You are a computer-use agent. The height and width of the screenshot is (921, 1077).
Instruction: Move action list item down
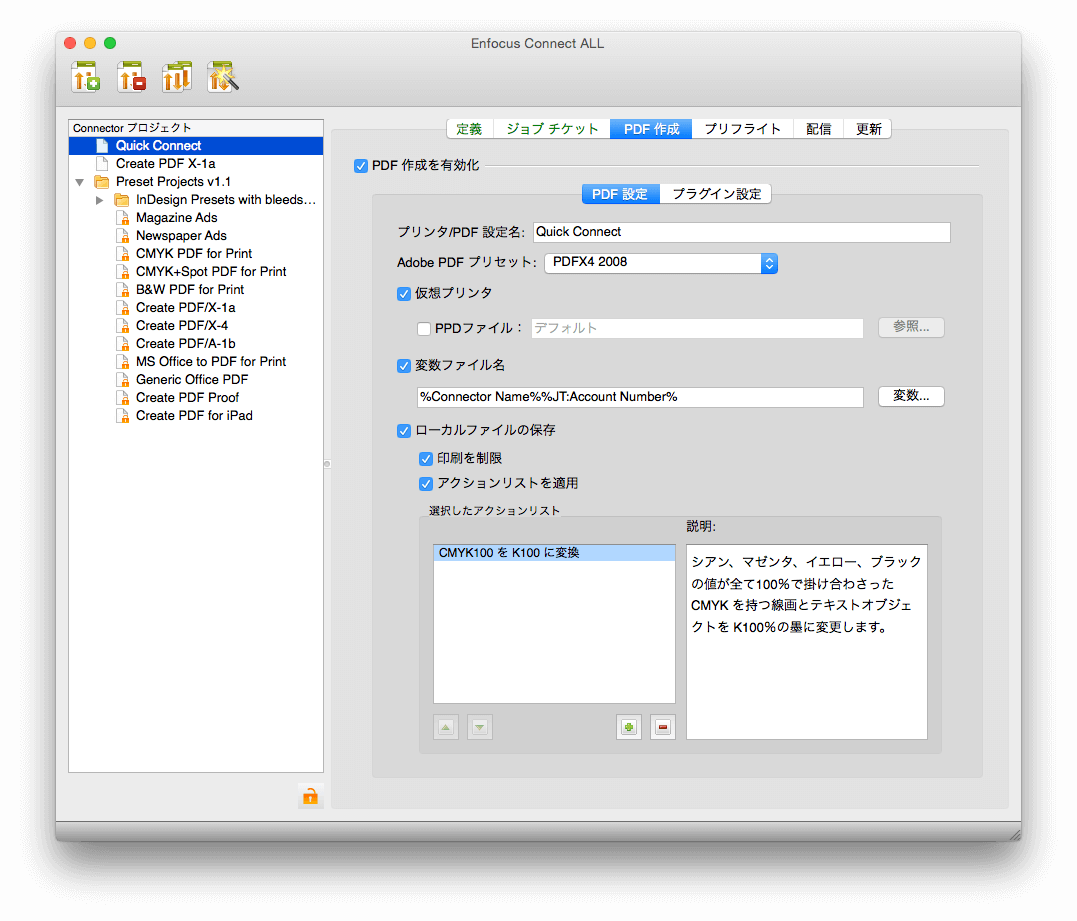point(479,727)
